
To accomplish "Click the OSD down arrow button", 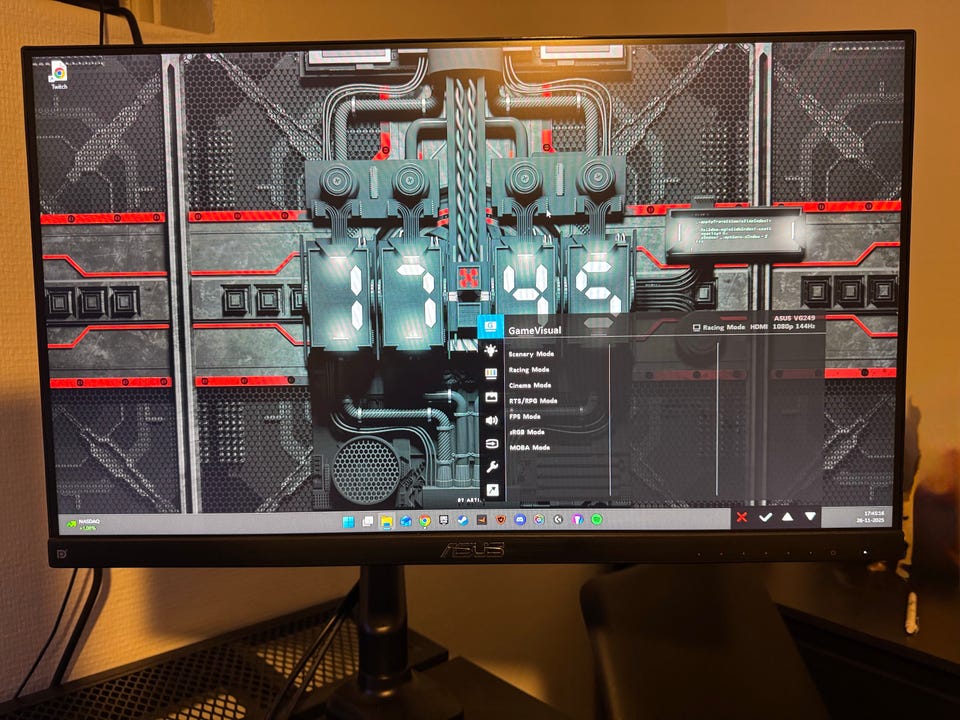I will (x=810, y=517).
